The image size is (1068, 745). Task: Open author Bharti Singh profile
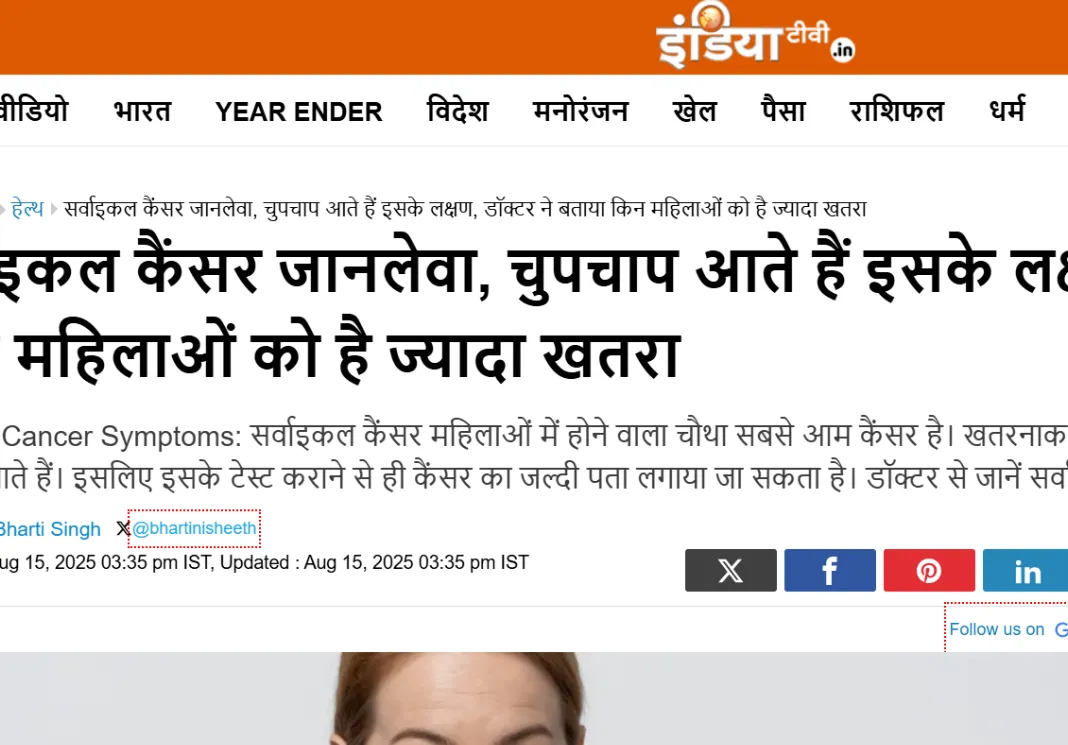pyautogui.click(x=50, y=529)
